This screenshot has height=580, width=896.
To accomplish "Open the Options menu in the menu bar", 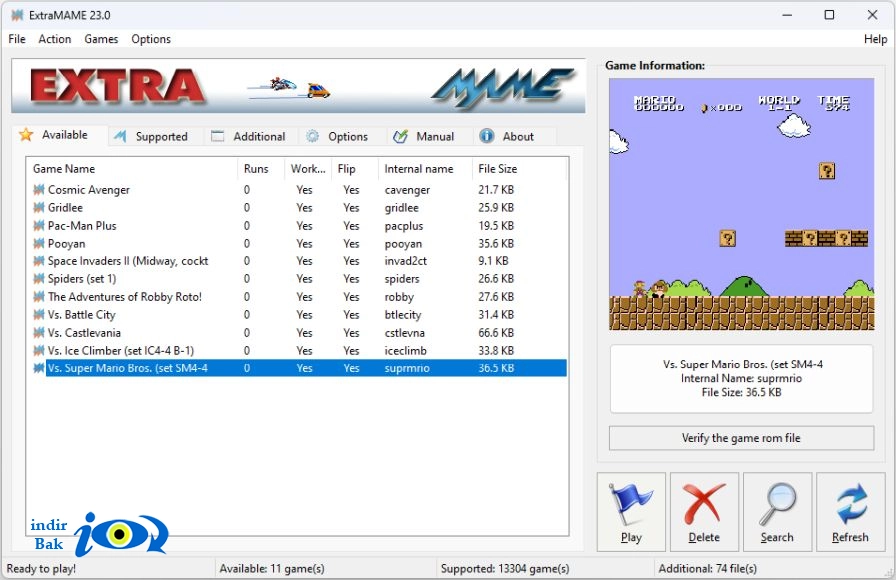I will coord(151,39).
